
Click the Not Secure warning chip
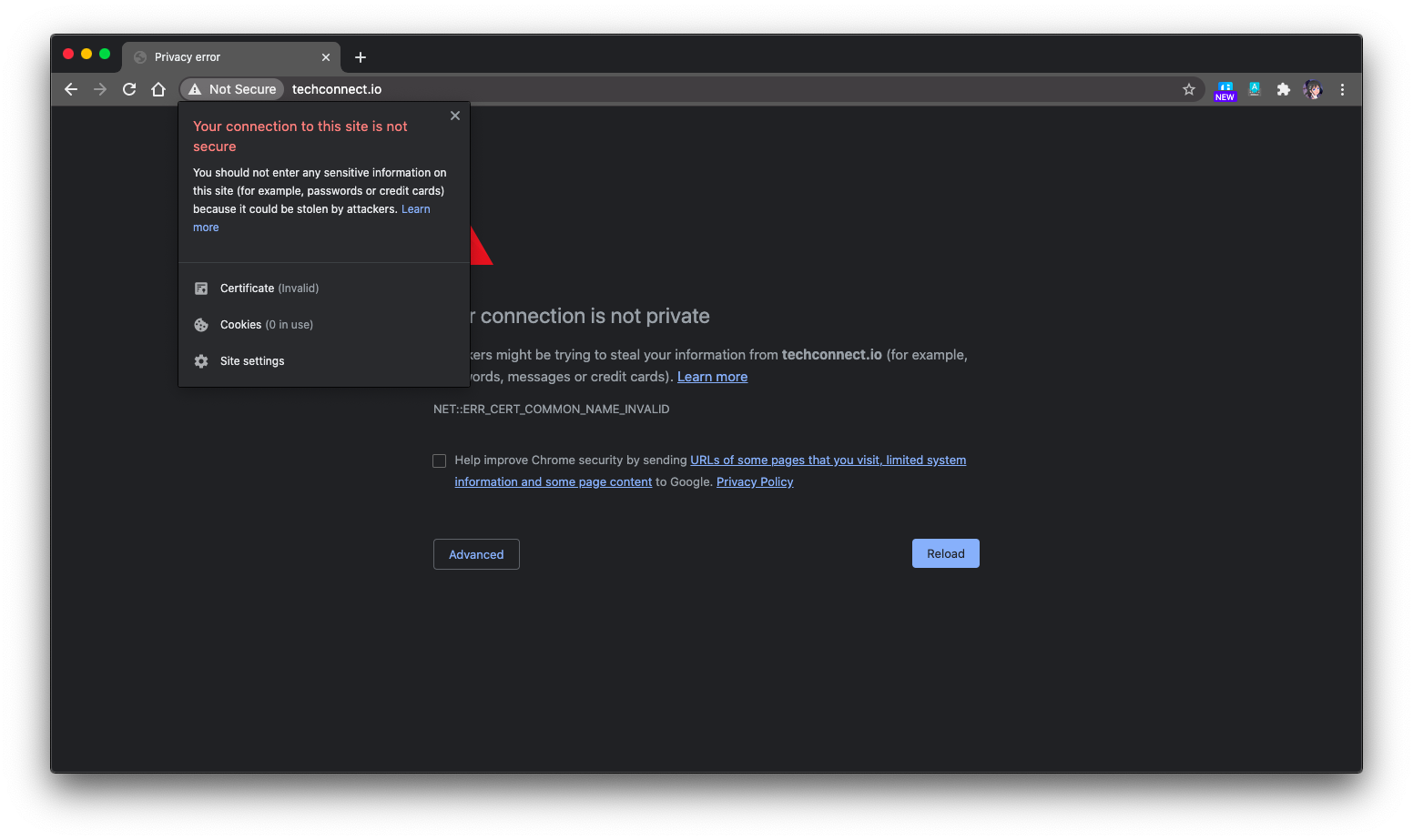(232, 89)
